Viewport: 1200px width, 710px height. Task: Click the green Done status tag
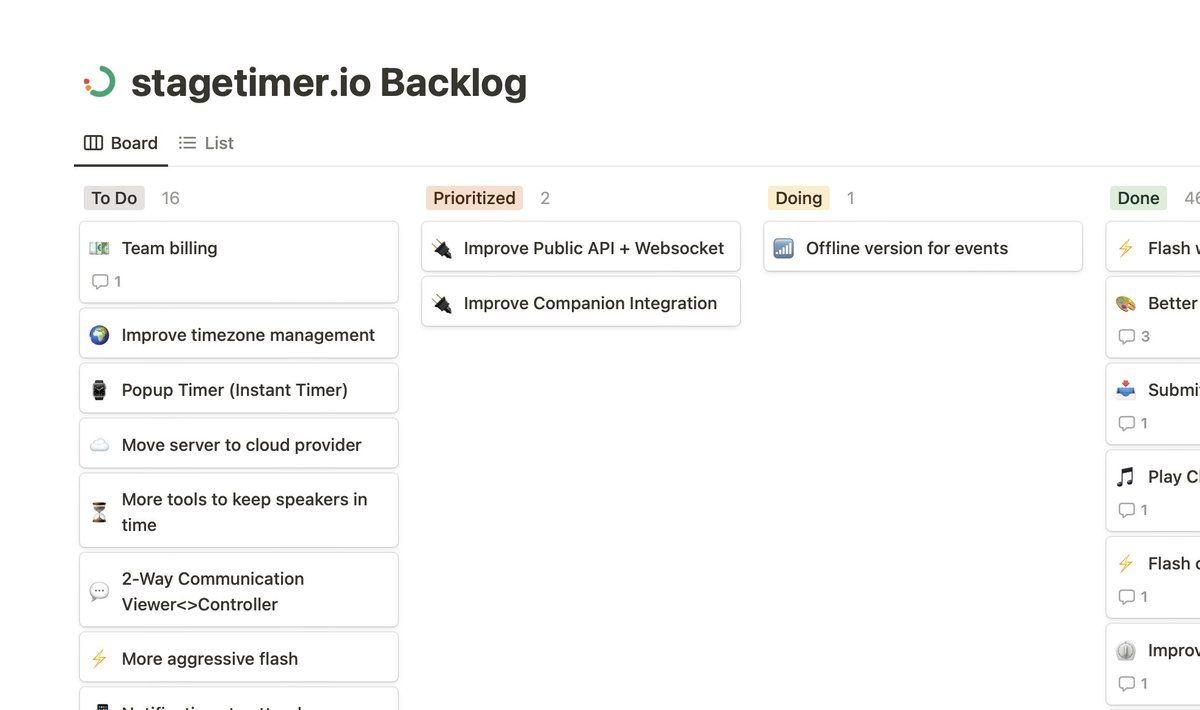click(x=1138, y=198)
